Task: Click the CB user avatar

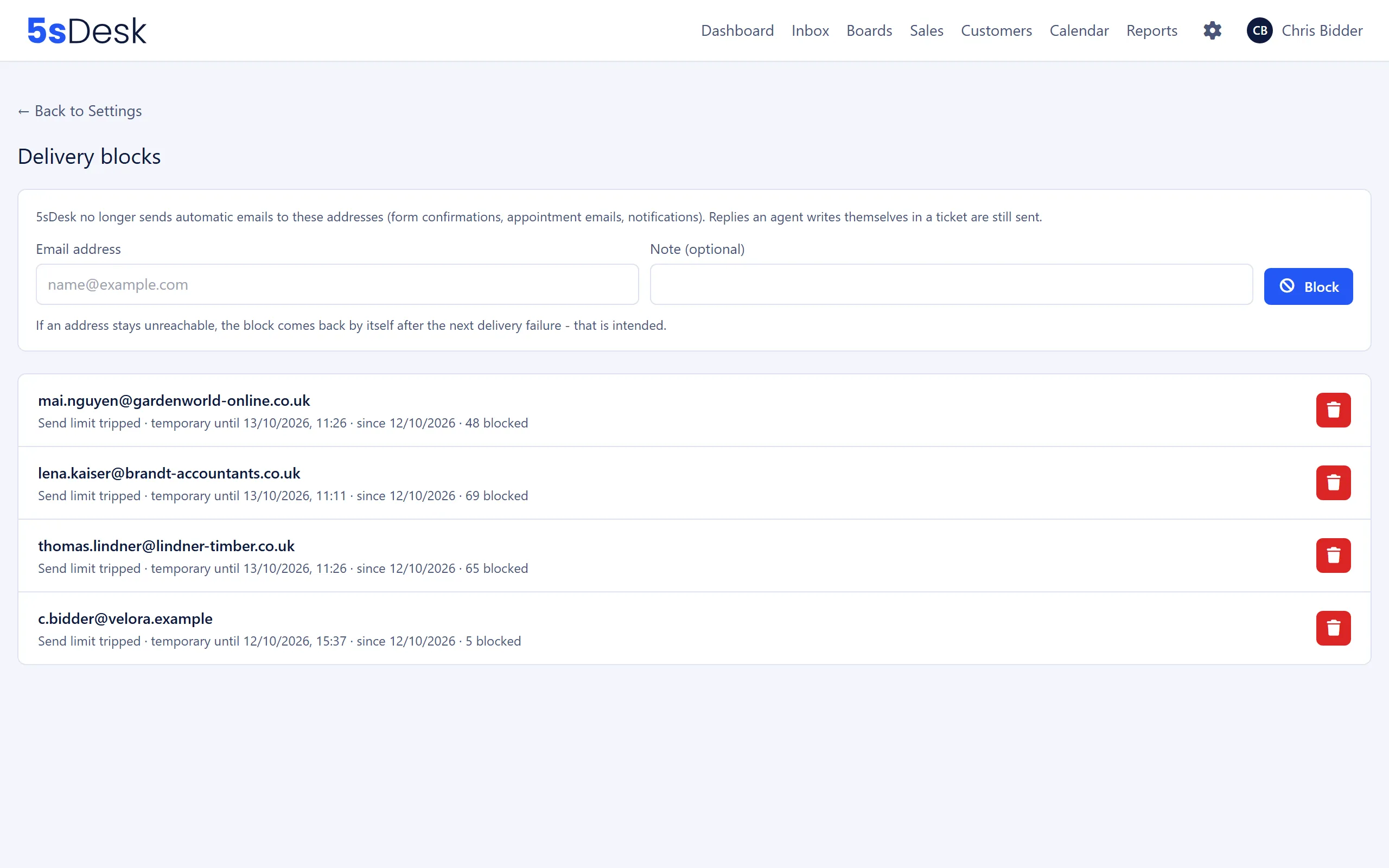Action: (x=1259, y=30)
